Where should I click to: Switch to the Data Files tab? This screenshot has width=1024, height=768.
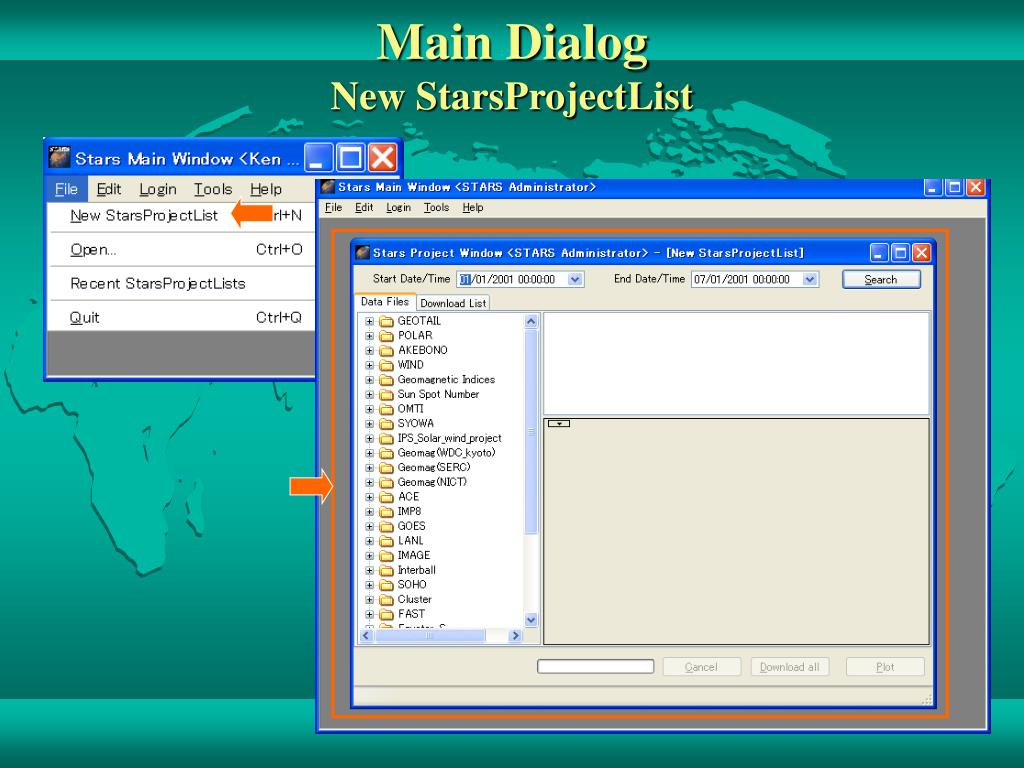click(385, 302)
